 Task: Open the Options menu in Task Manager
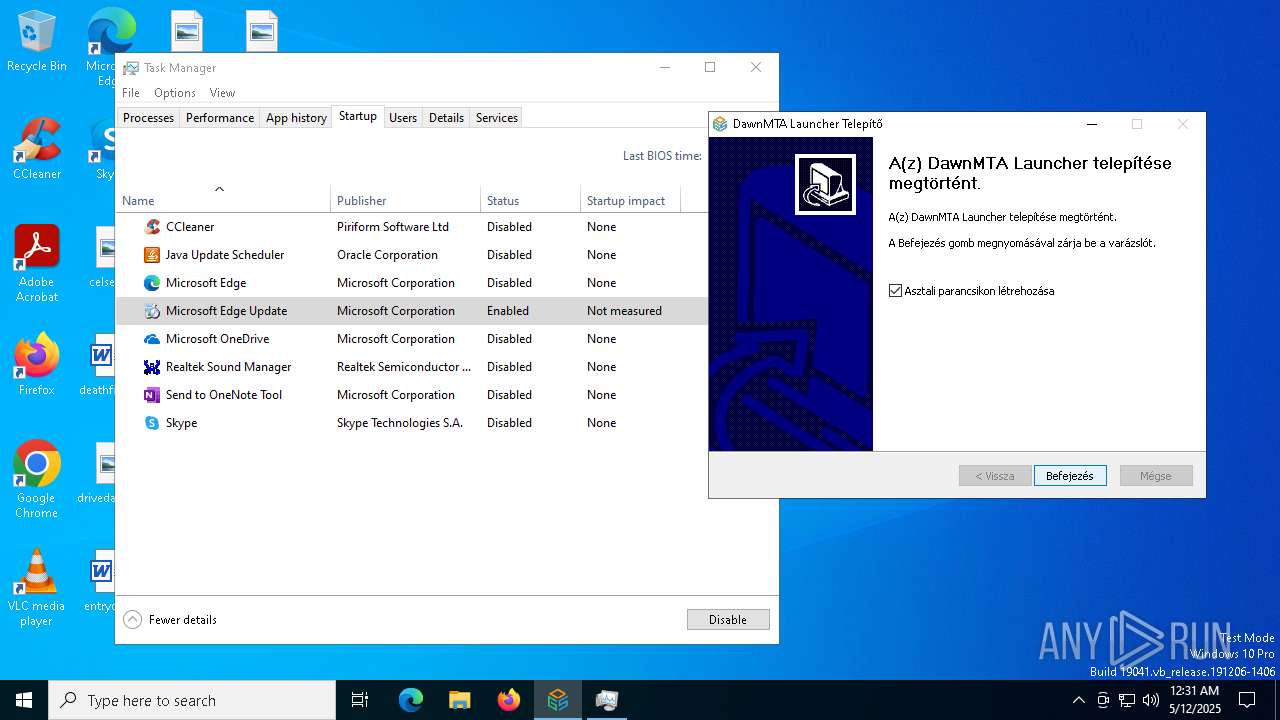click(x=175, y=93)
